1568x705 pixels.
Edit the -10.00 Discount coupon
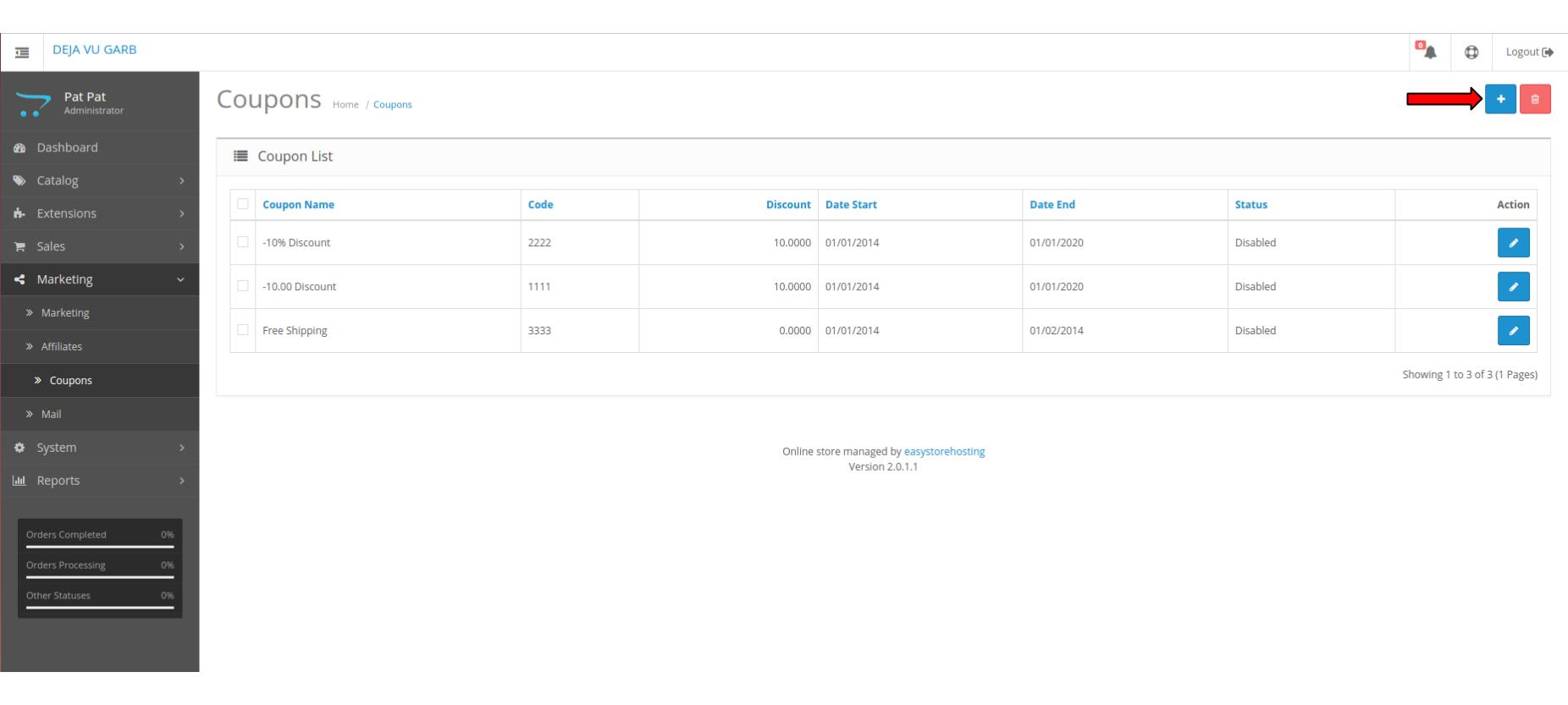click(x=1513, y=287)
